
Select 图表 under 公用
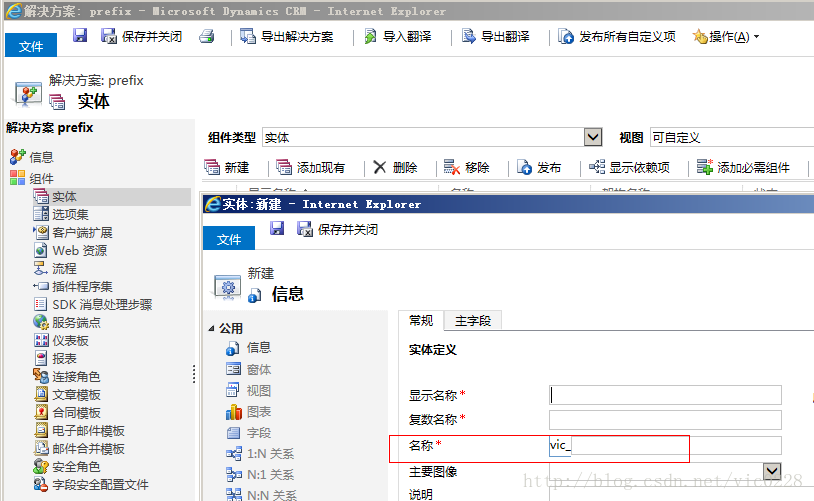pyautogui.click(x=249, y=412)
